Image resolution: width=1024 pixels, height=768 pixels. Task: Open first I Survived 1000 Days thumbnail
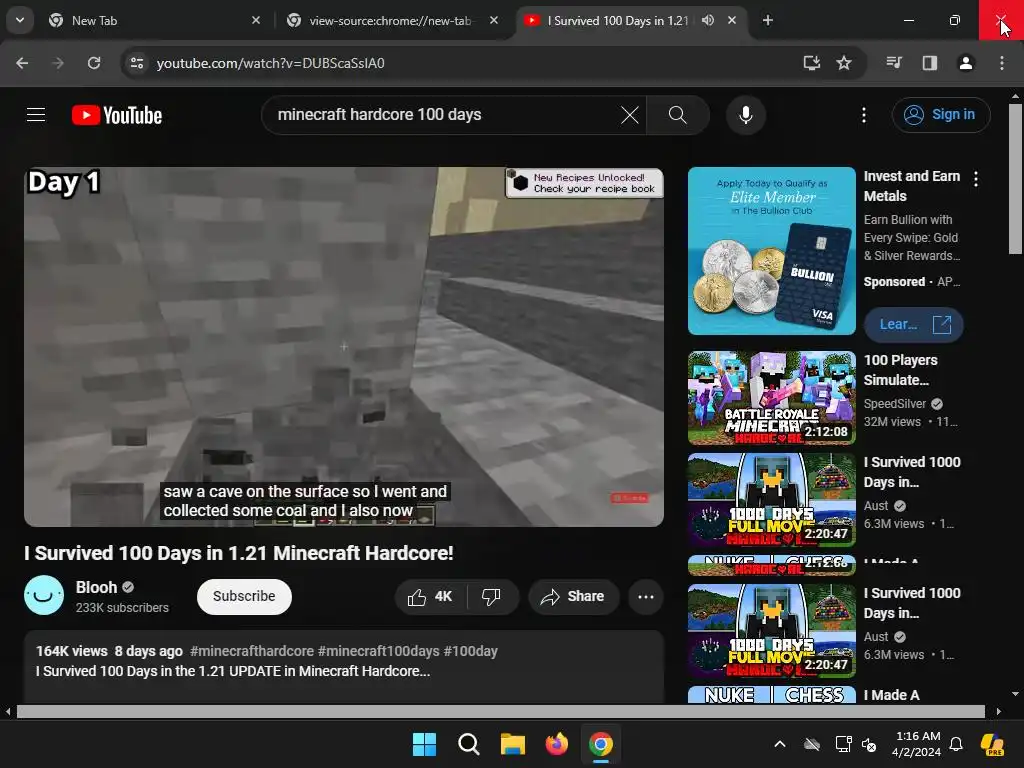pos(771,500)
